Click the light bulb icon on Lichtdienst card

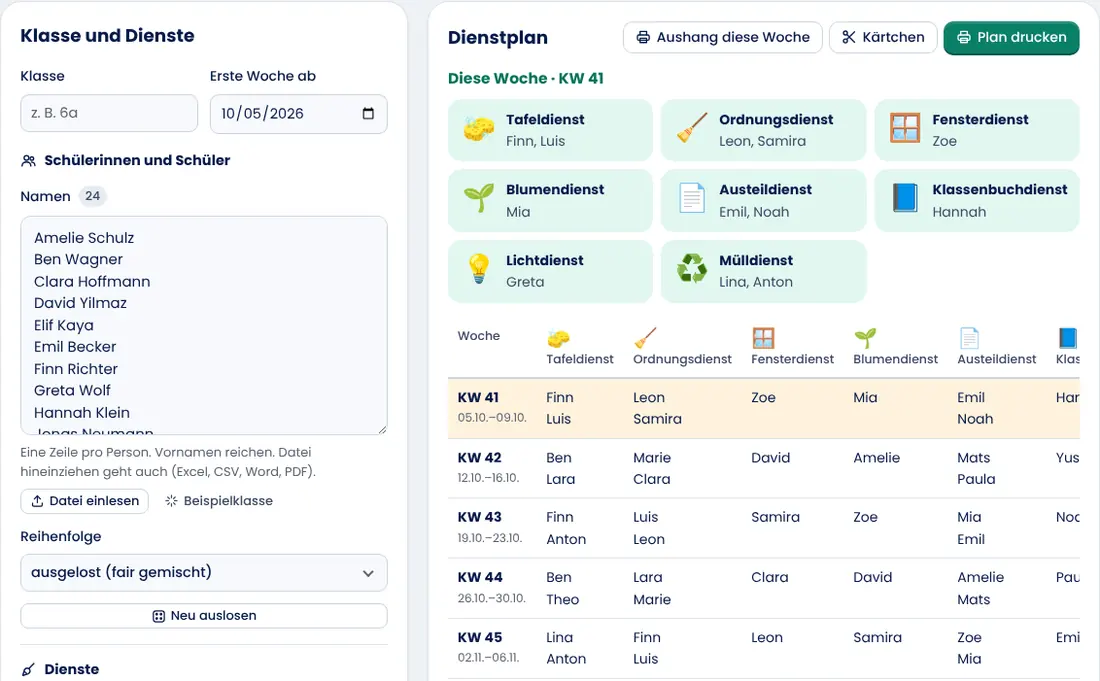[x=478, y=270]
